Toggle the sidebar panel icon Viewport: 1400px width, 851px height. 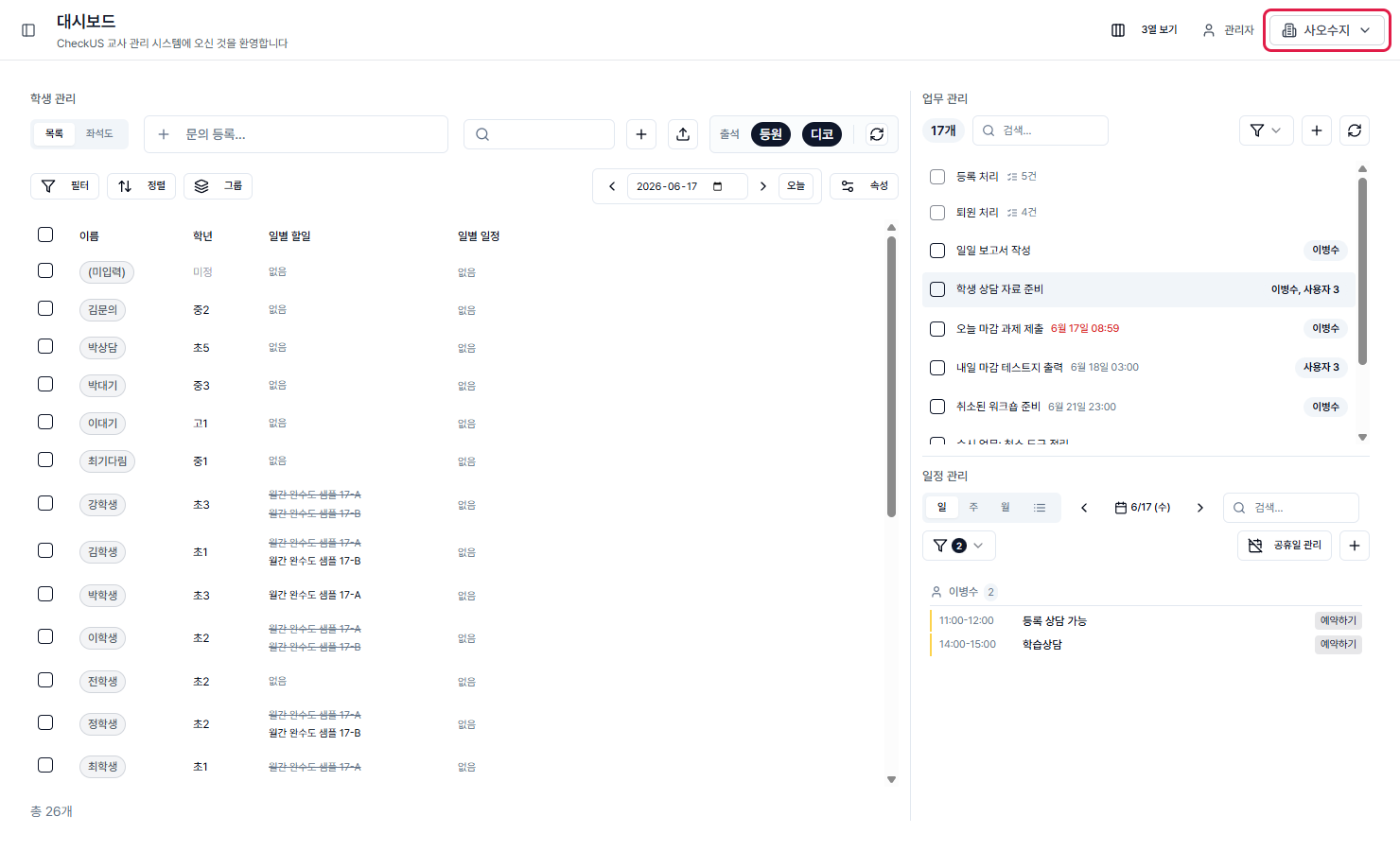click(x=28, y=30)
